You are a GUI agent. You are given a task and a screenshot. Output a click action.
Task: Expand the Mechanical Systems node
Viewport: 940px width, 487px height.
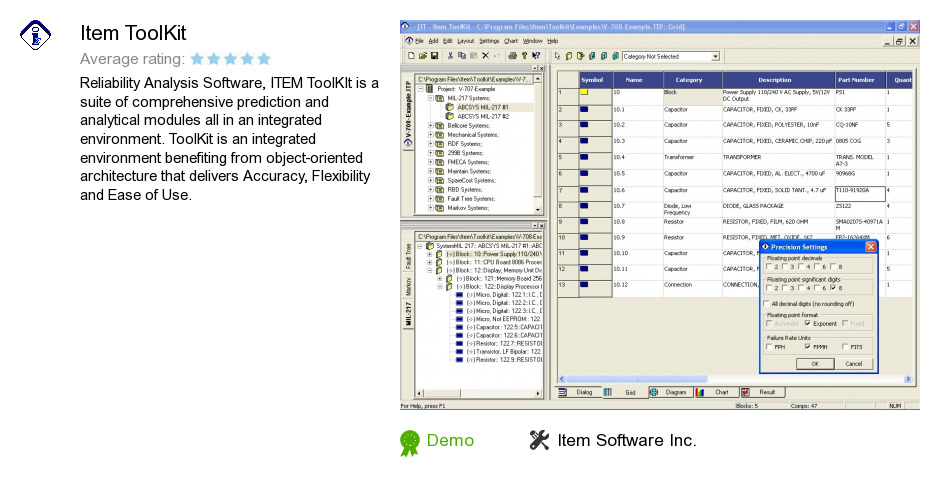coord(430,135)
